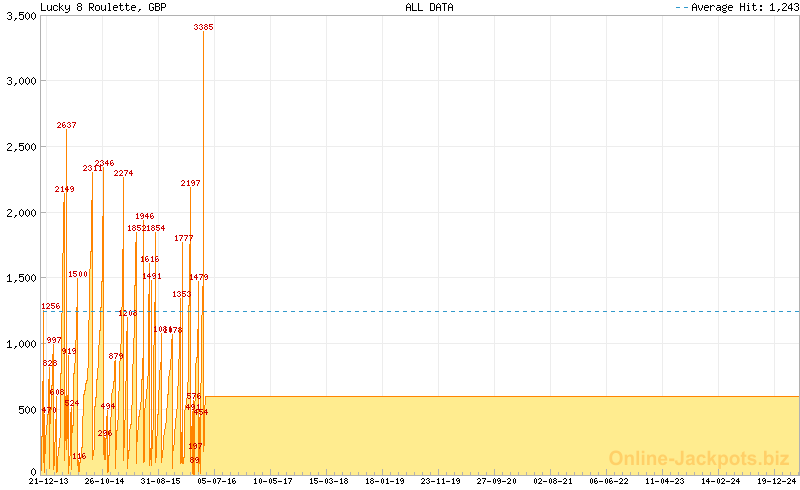Click the flat yellow shaded plateau area
This screenshot has height=490, width=800.
tap(500, 435)
